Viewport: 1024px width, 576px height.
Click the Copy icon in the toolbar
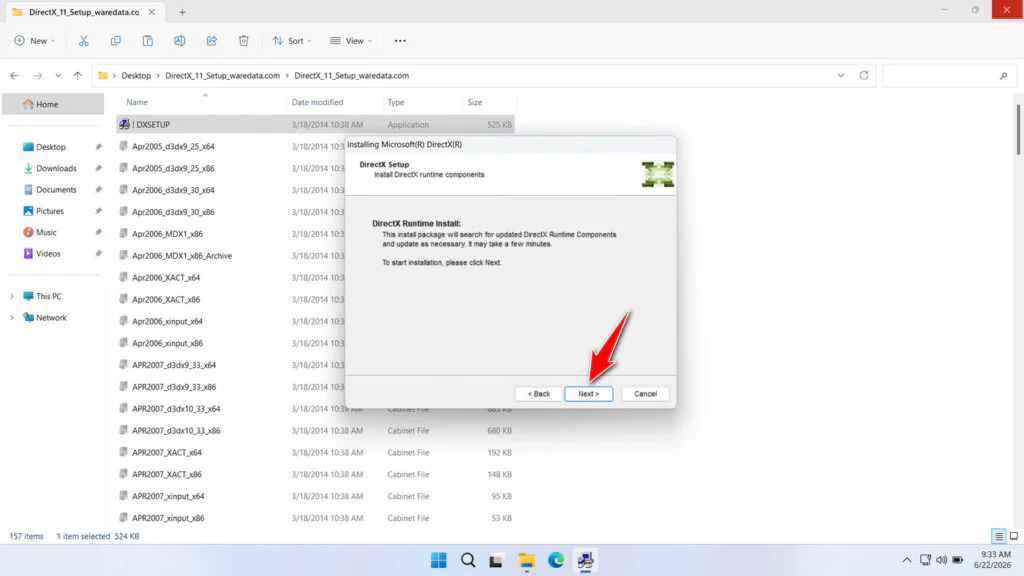pyautogui.click(x=116, y=40)
